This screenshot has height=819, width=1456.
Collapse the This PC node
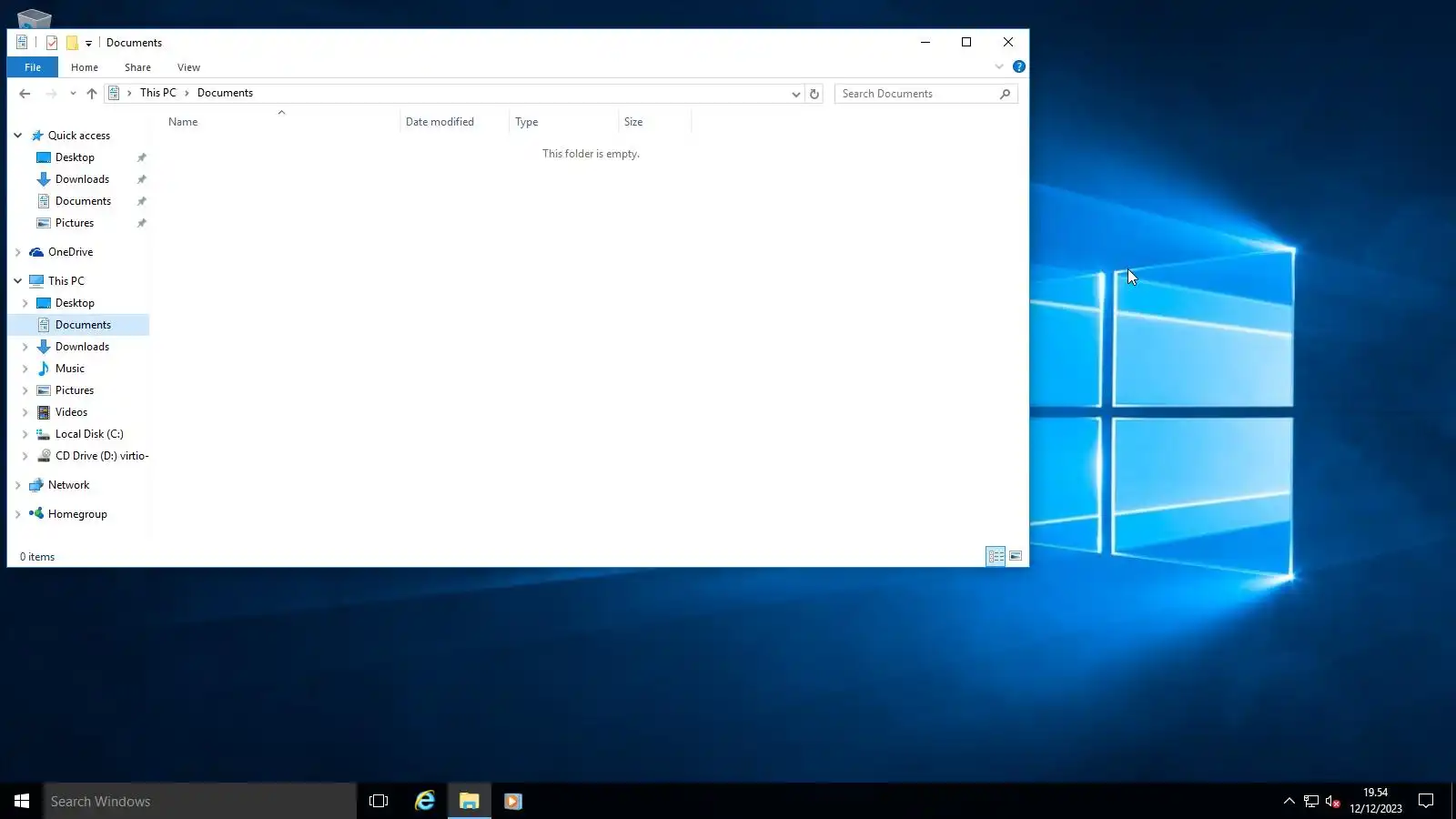pyautogui.click(x=18, y=281)
